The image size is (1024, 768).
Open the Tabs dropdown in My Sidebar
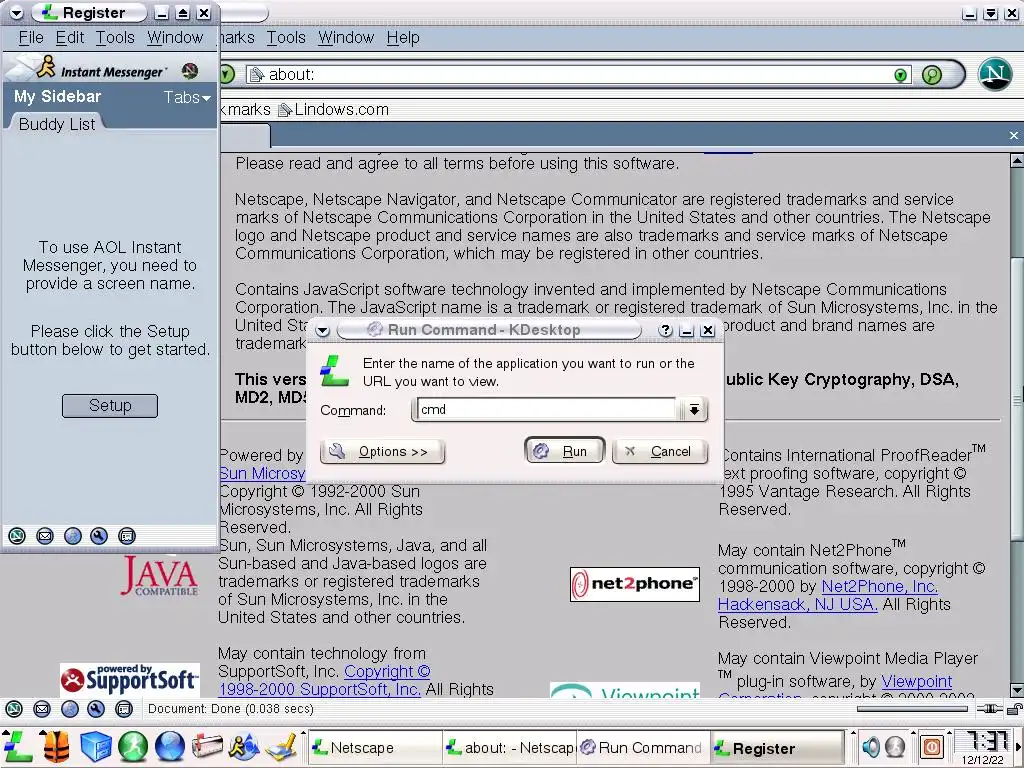[x=187, y=97]
